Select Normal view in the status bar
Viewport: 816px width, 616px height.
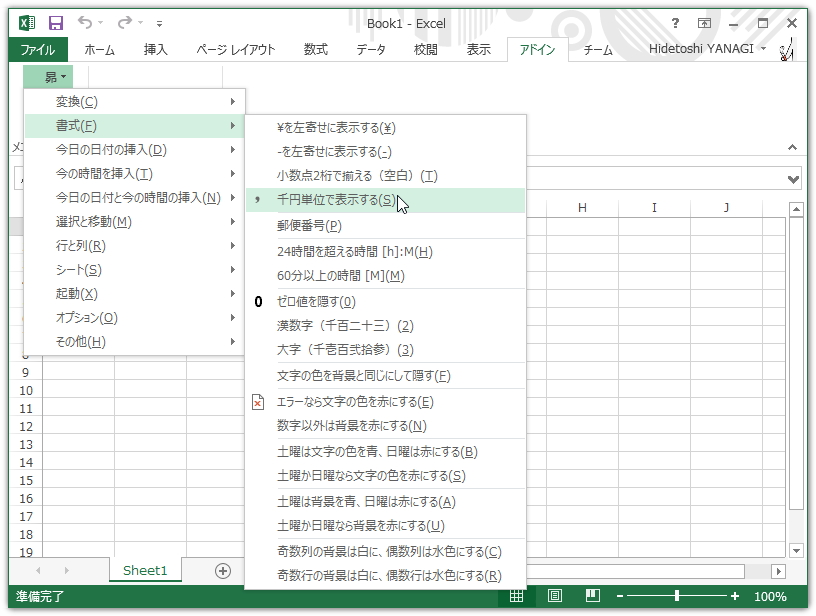(518, 593)
